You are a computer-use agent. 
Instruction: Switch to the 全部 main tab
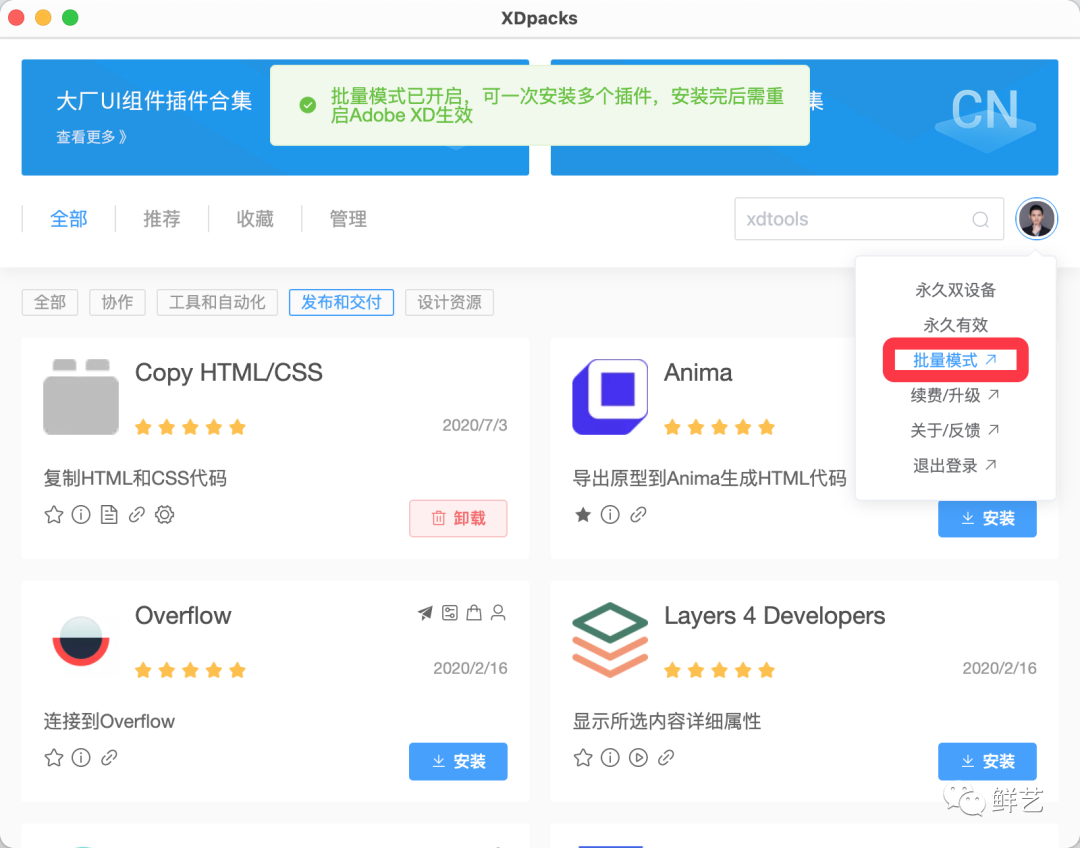tap(69, 219)
